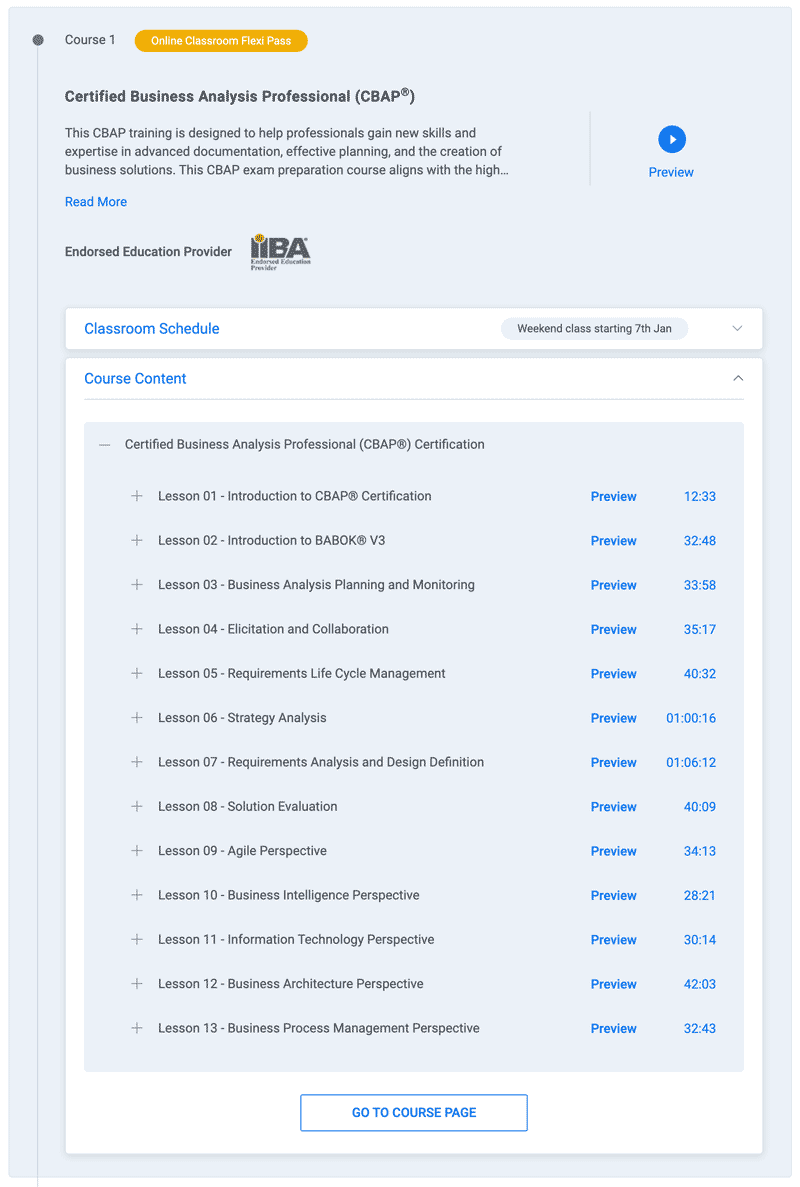Expand Lesson 11 plus icon
The height and width of the screenshot is (1187, 800).
137,939
